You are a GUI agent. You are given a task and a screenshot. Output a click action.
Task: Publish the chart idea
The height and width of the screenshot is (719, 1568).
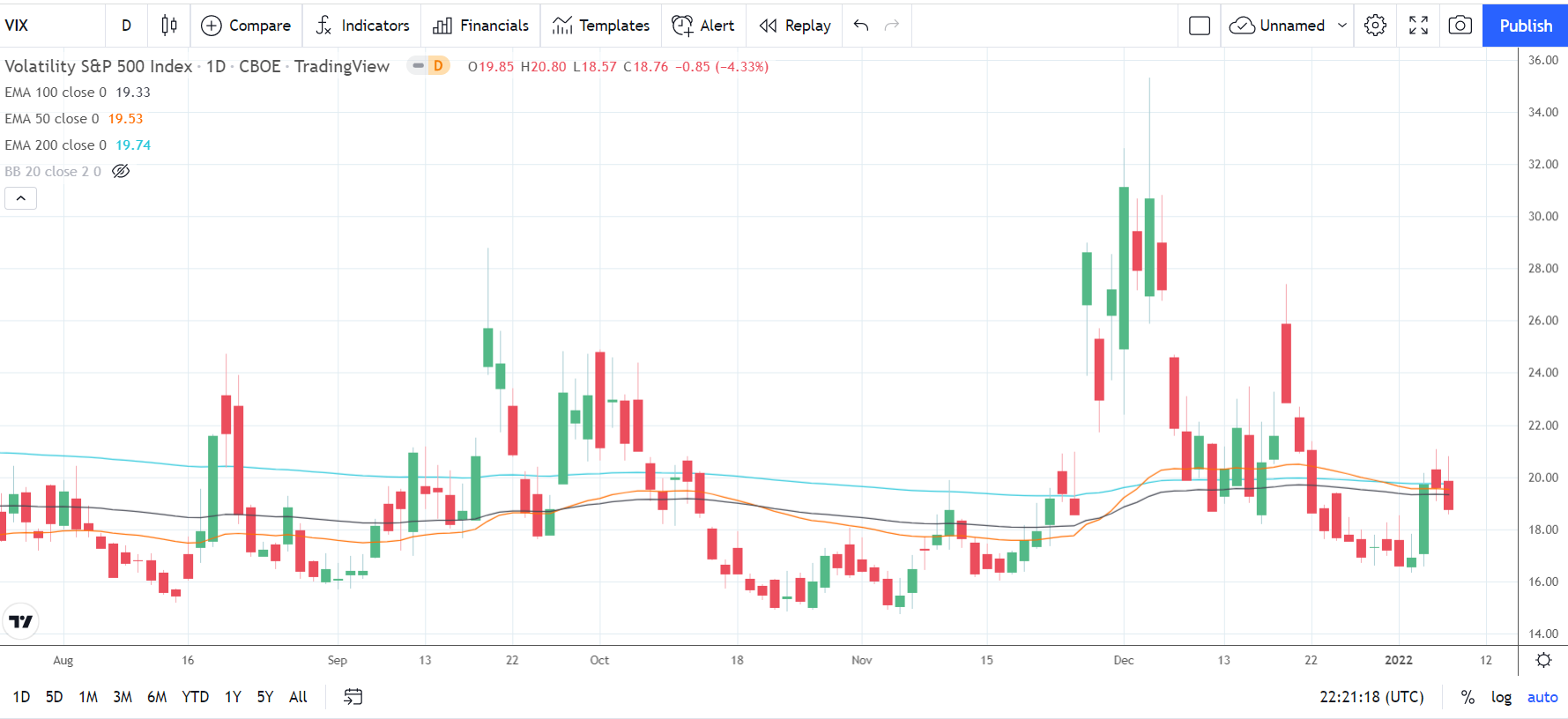pos(1526,26)
